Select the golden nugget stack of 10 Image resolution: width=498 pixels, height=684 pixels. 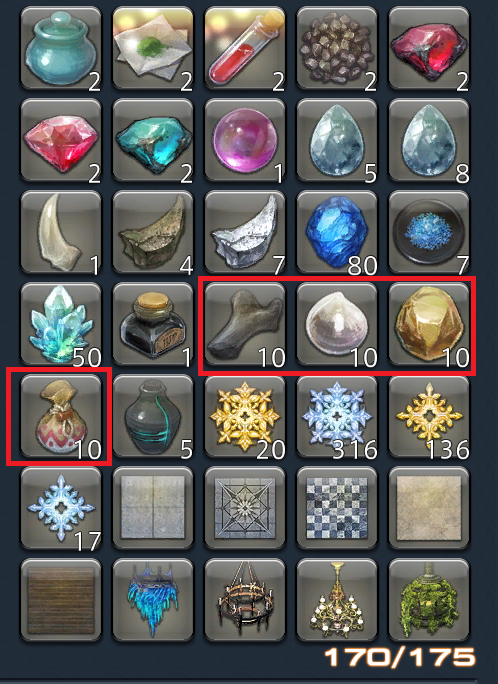click(x=429, y=324)
